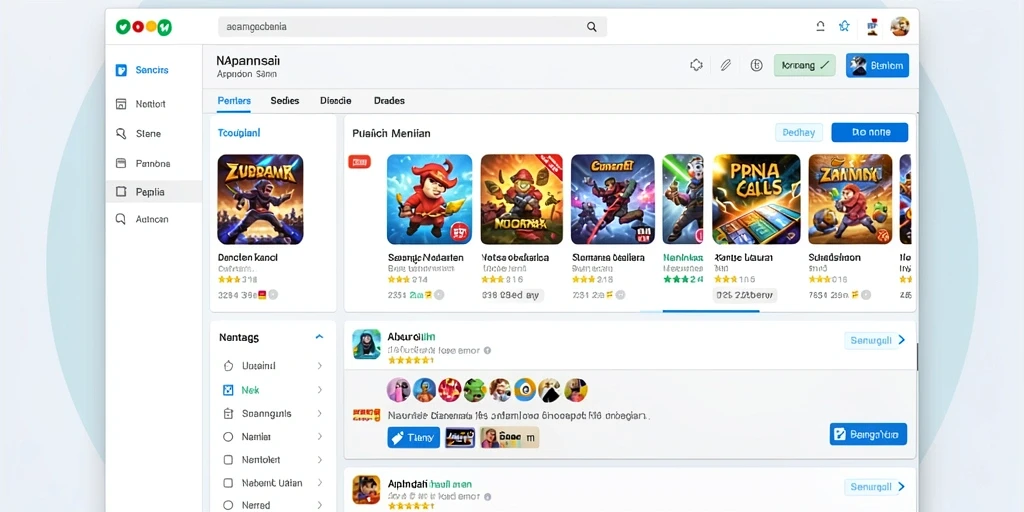Screen dimensions: 1024x512
Task: Toggle the Nek checked checkbox
Action: coord(228,390)
